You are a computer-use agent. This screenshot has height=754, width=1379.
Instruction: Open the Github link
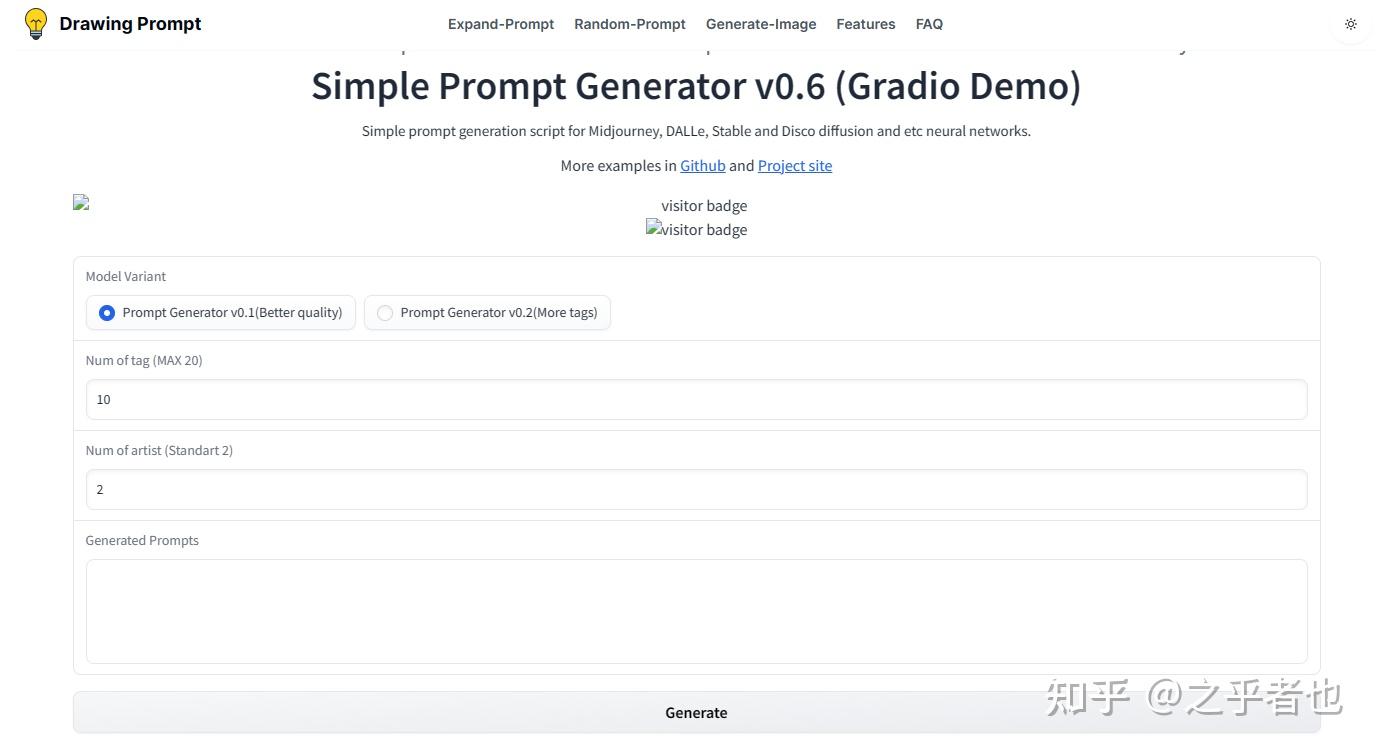pos(702,166)
